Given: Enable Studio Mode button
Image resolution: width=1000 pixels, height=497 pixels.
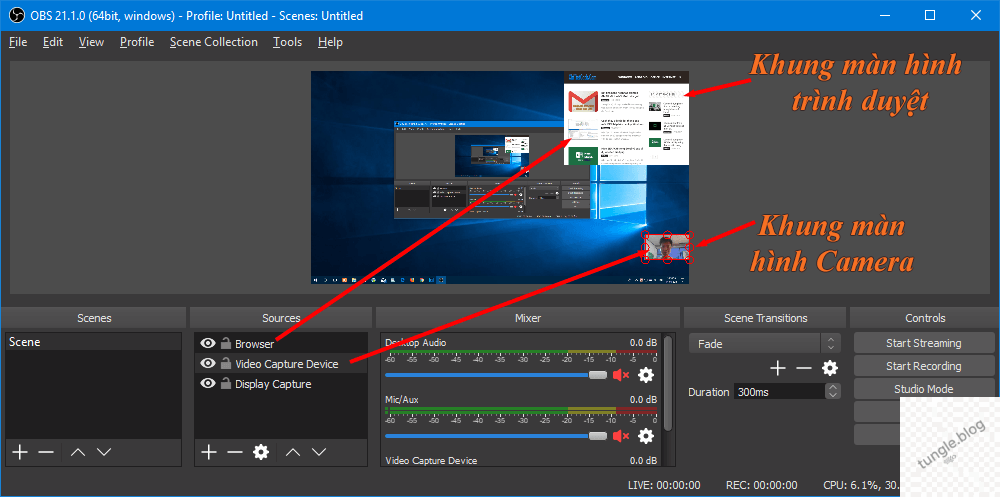Looking at the screenshot, I should point(923,389).
